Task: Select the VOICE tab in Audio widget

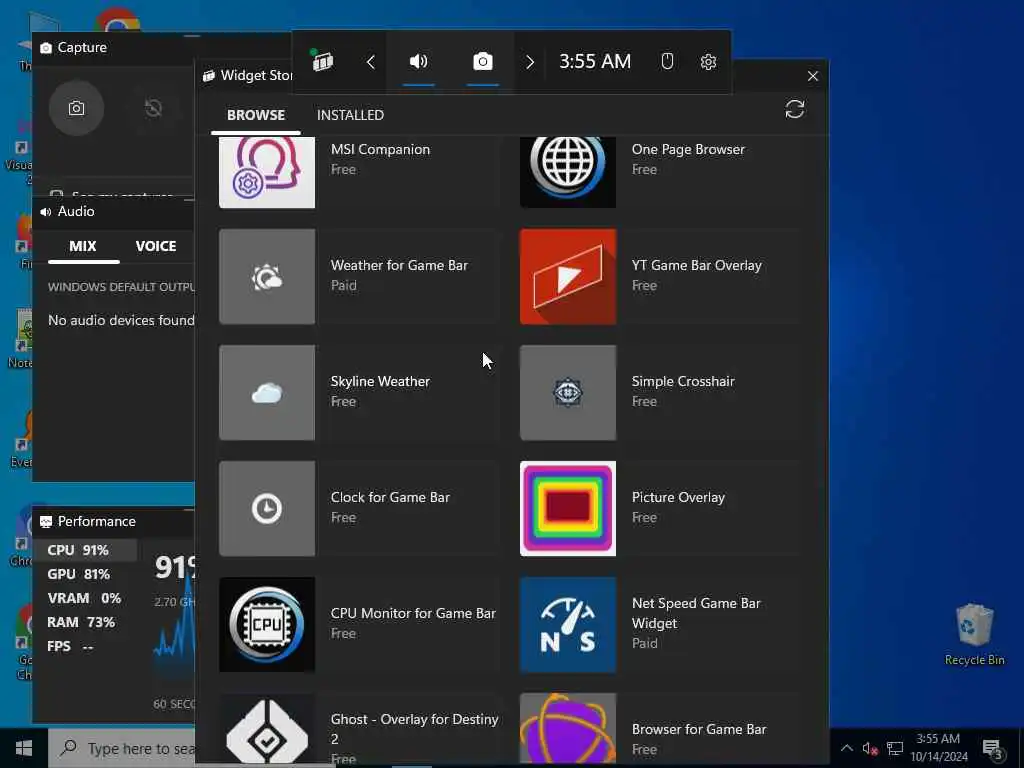Action: [155, 246]
